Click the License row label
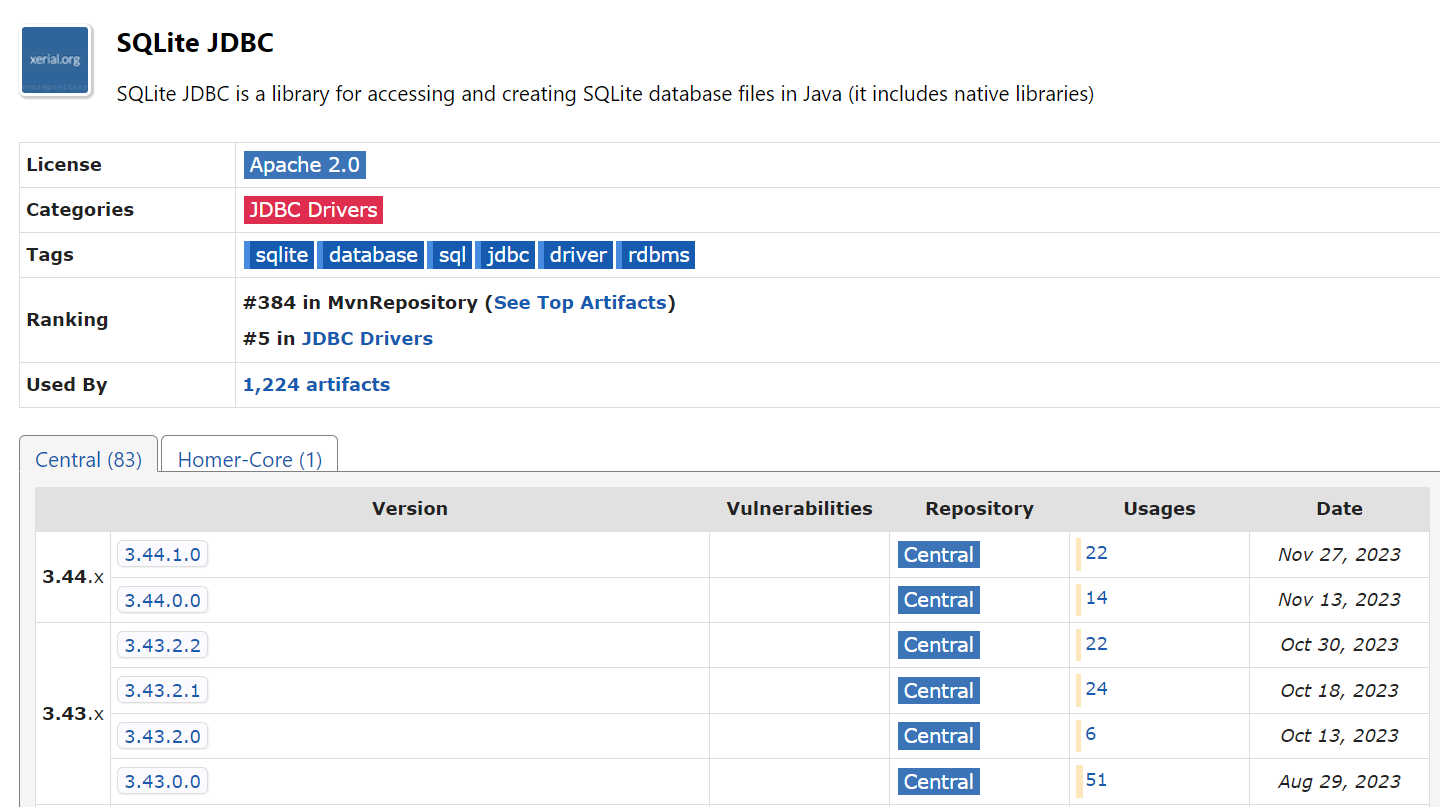Screen dimensions: 1440x807 point(64,165)
